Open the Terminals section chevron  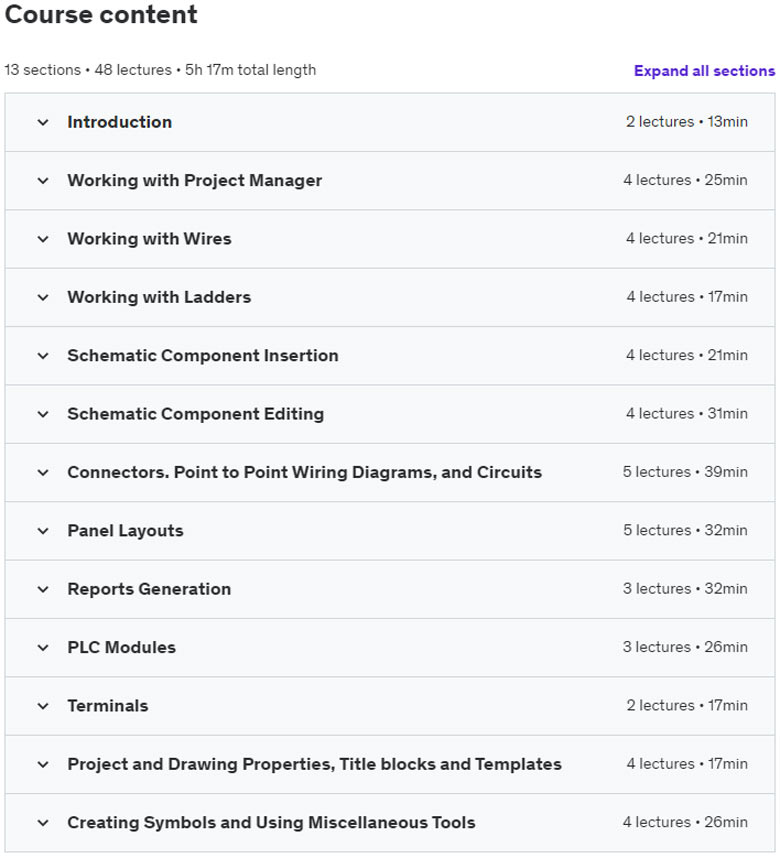[43, 706]
